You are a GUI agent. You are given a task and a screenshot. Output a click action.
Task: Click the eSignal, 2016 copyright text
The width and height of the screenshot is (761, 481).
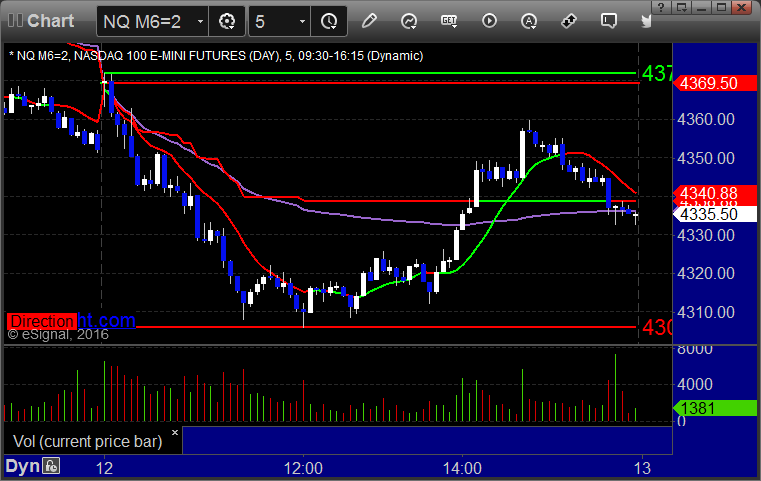(58, 334)
